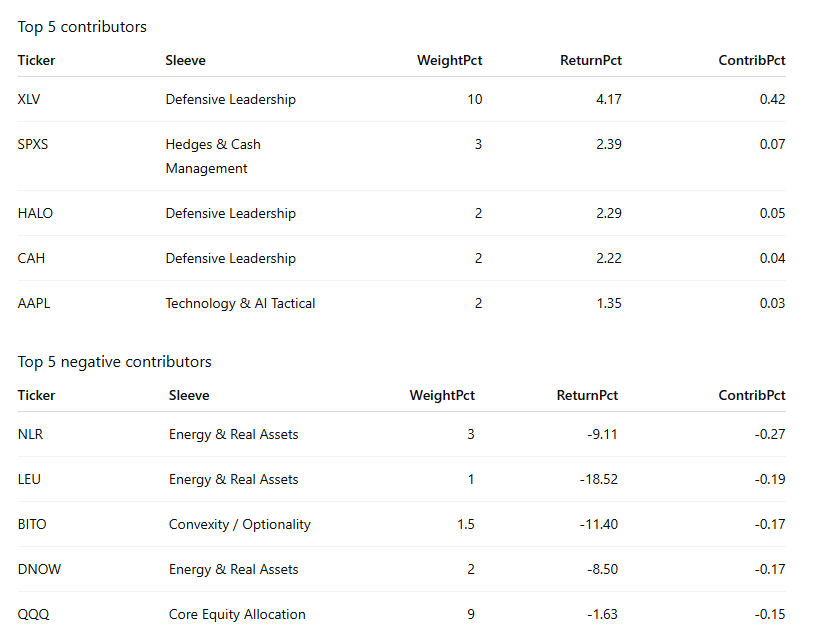
Task: Click CAH's 'Defensive Leadership' sleeve cell
Action: pyautogui.click(x=231, y=258)
